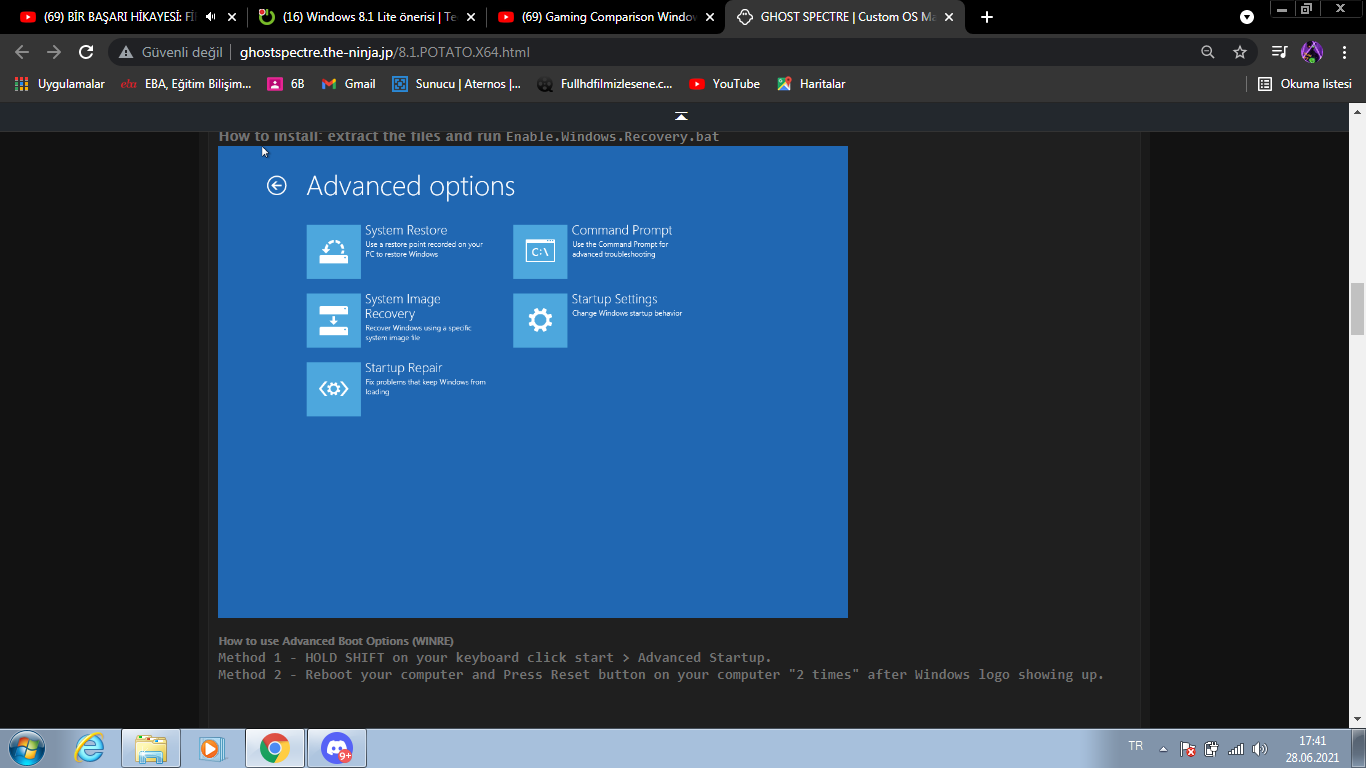Open the media control playlist icon
Screen dimensions: 1366x768
[x=1279, y=52]
